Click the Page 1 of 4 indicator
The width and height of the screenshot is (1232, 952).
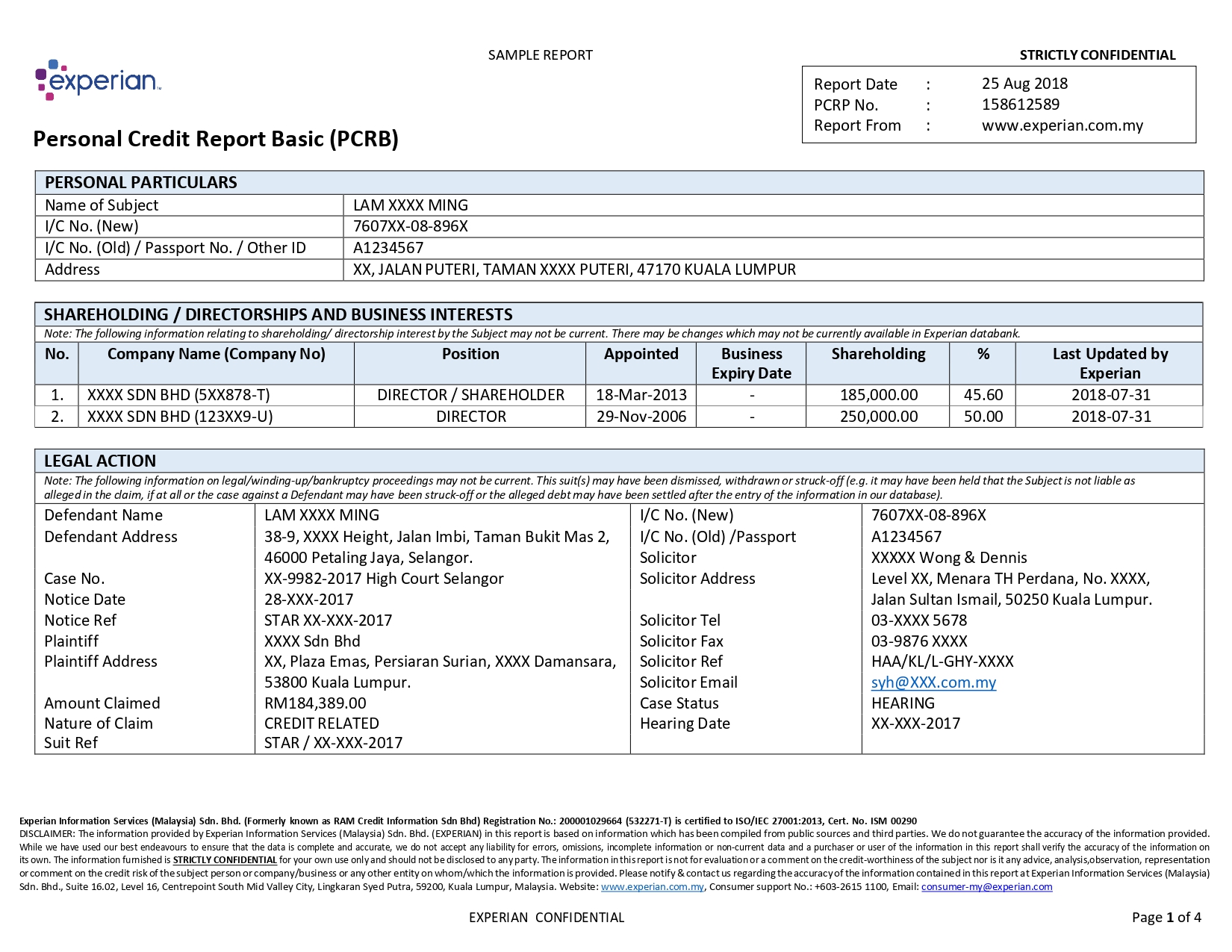coord(1166,918)
